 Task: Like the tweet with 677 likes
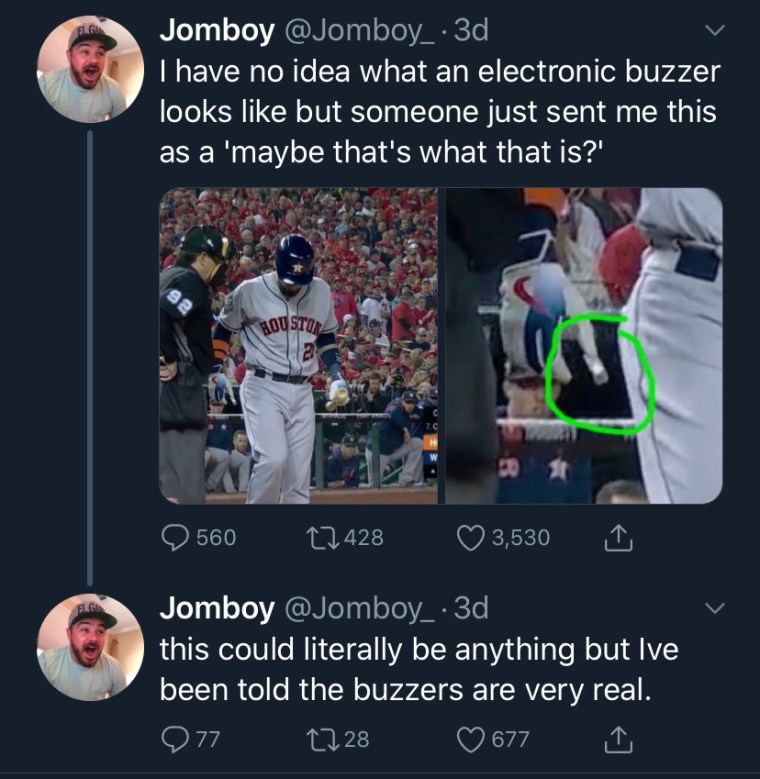click(471, 739)
